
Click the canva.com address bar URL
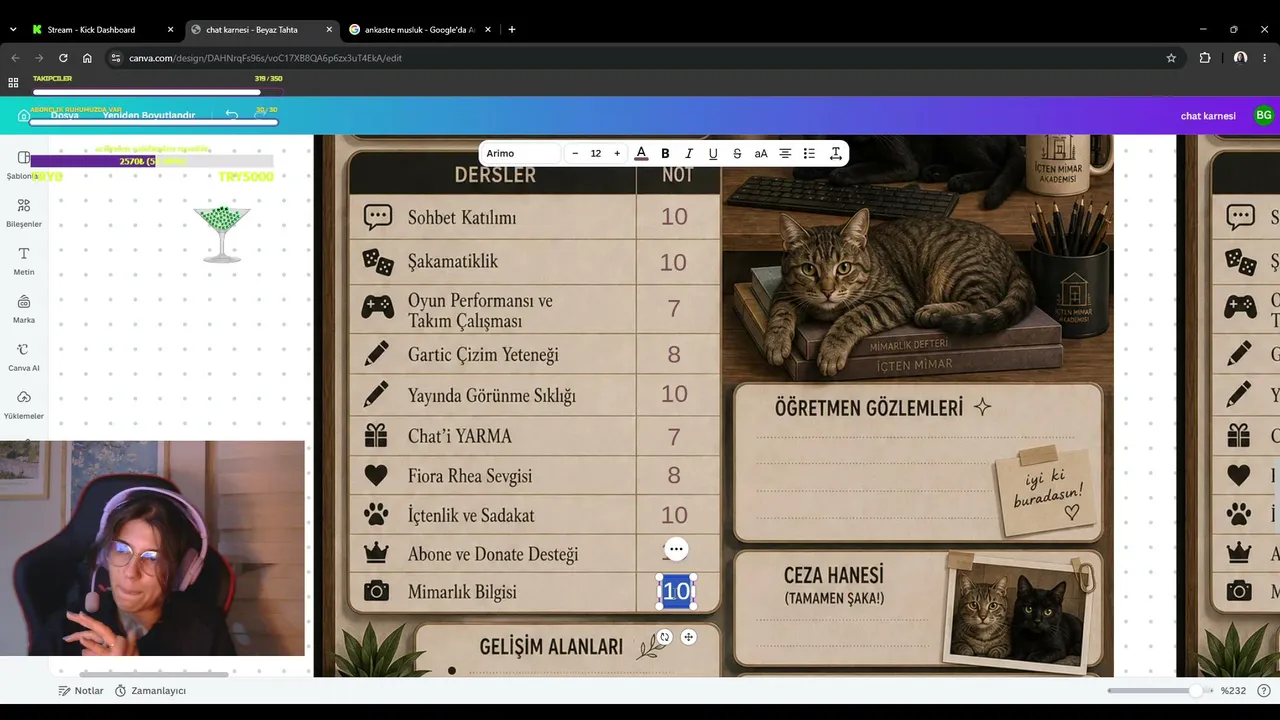coord(265,58)
